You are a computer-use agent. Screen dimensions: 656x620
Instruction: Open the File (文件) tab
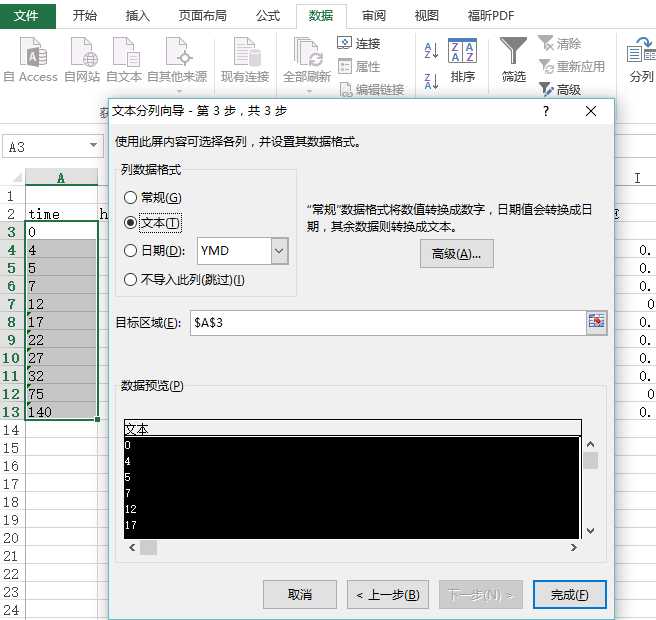coord(26,16)
